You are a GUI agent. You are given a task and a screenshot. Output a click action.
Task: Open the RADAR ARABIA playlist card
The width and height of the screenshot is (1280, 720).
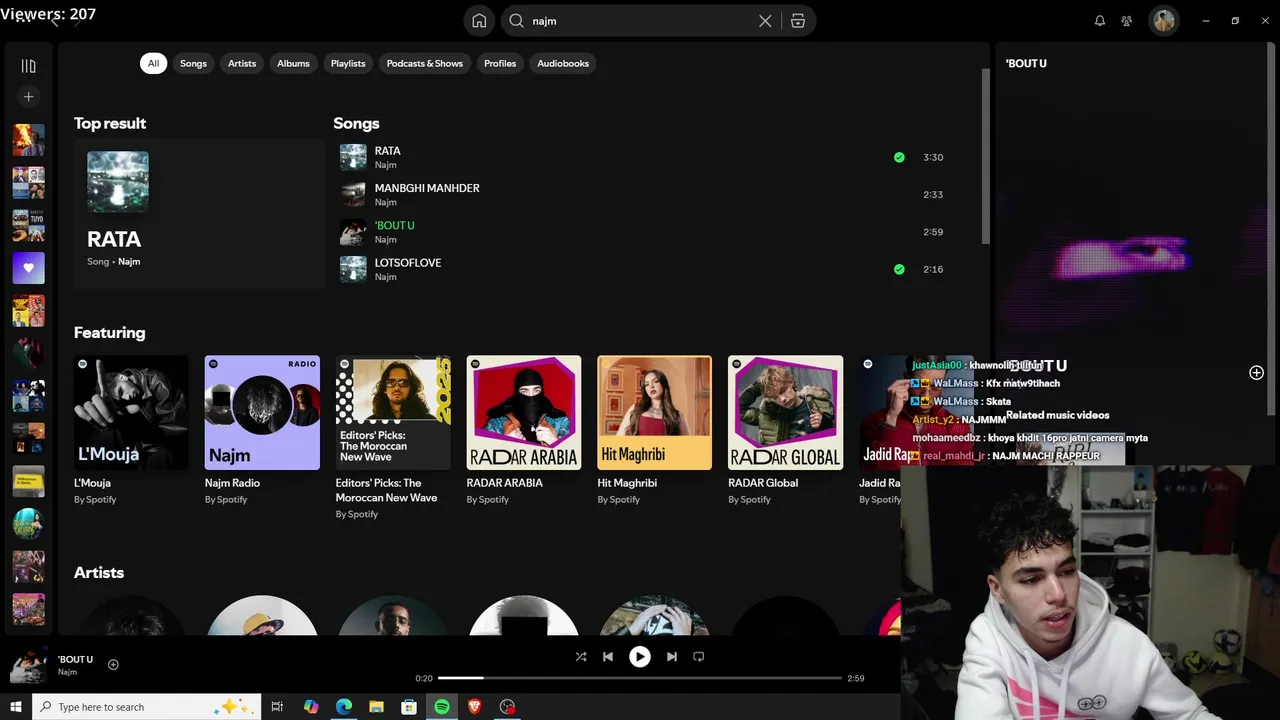click(524, 431)
